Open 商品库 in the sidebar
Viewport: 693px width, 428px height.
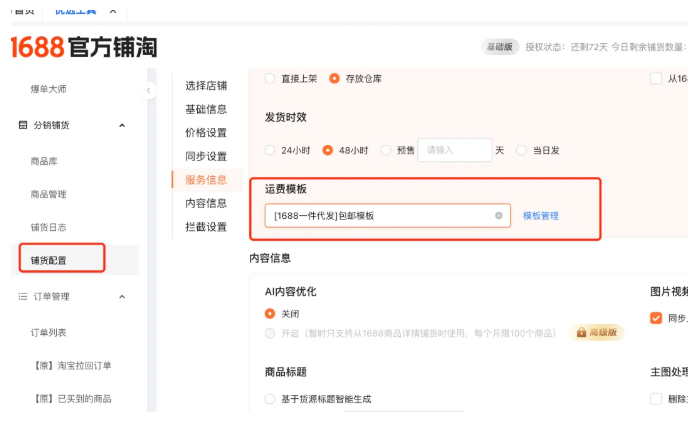coord(44,161)
